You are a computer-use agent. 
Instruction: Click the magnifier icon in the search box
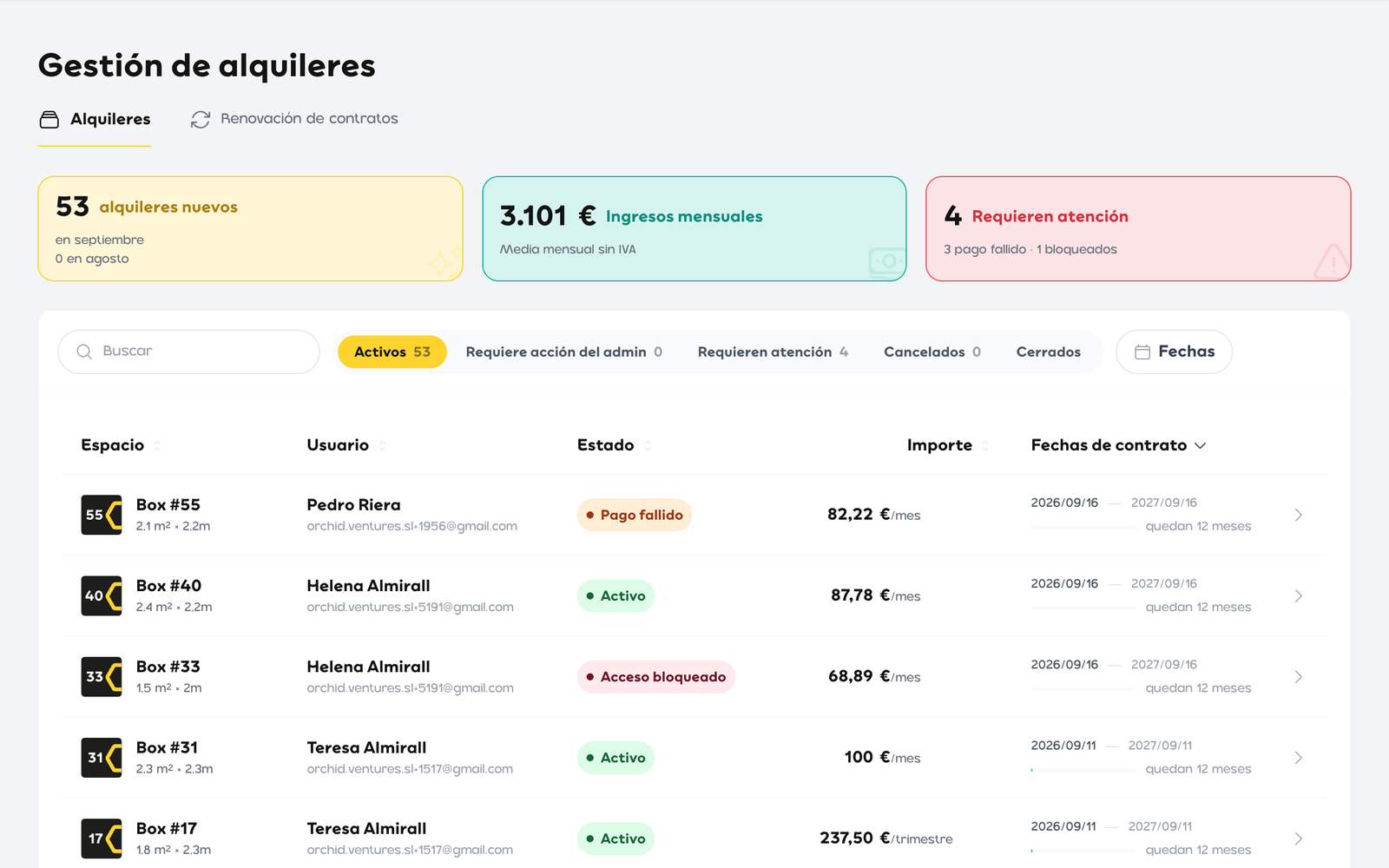pos(84,352)
